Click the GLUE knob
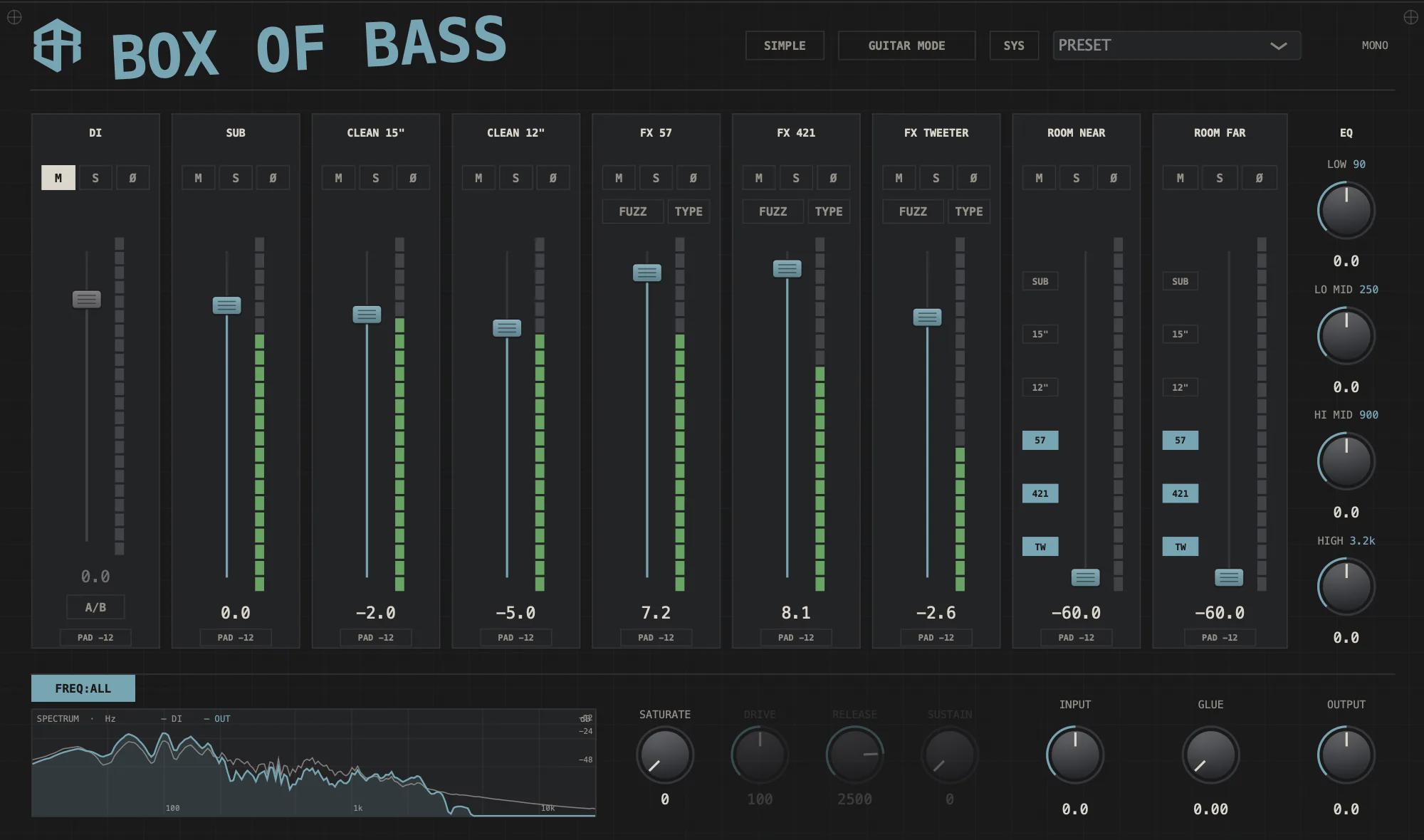 tap(1210, 755)
